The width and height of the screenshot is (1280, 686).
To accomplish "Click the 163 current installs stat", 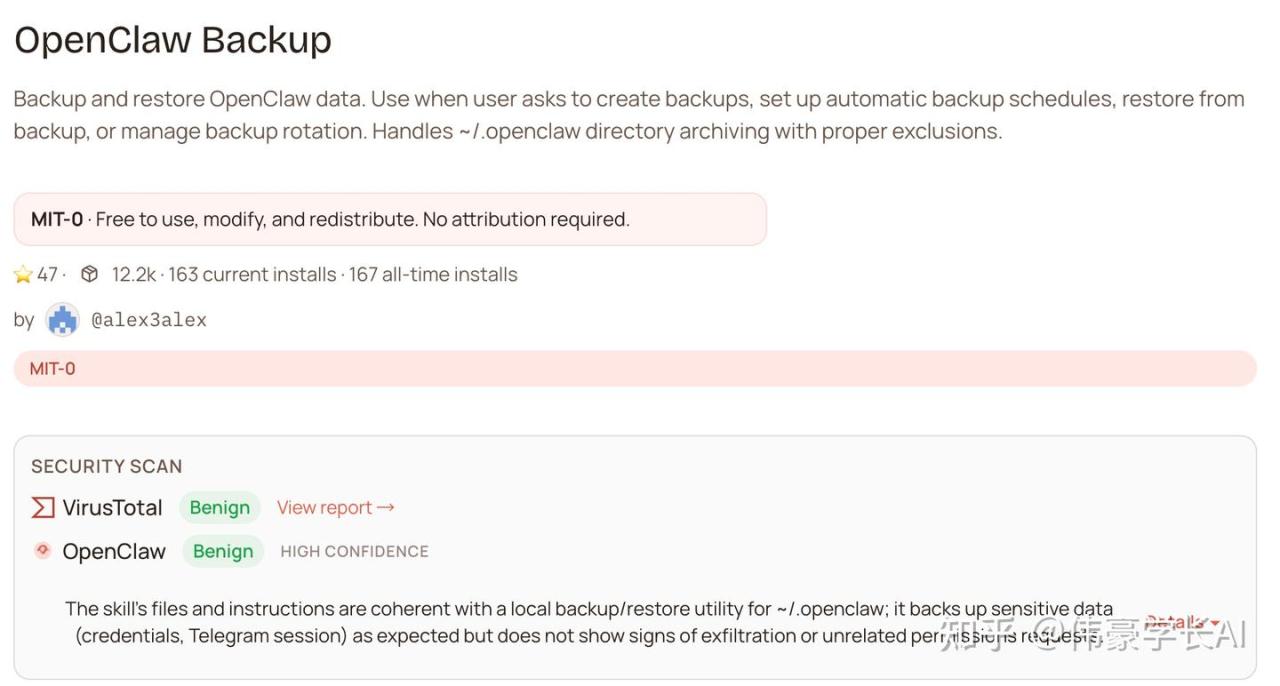I will click(252, 275).
